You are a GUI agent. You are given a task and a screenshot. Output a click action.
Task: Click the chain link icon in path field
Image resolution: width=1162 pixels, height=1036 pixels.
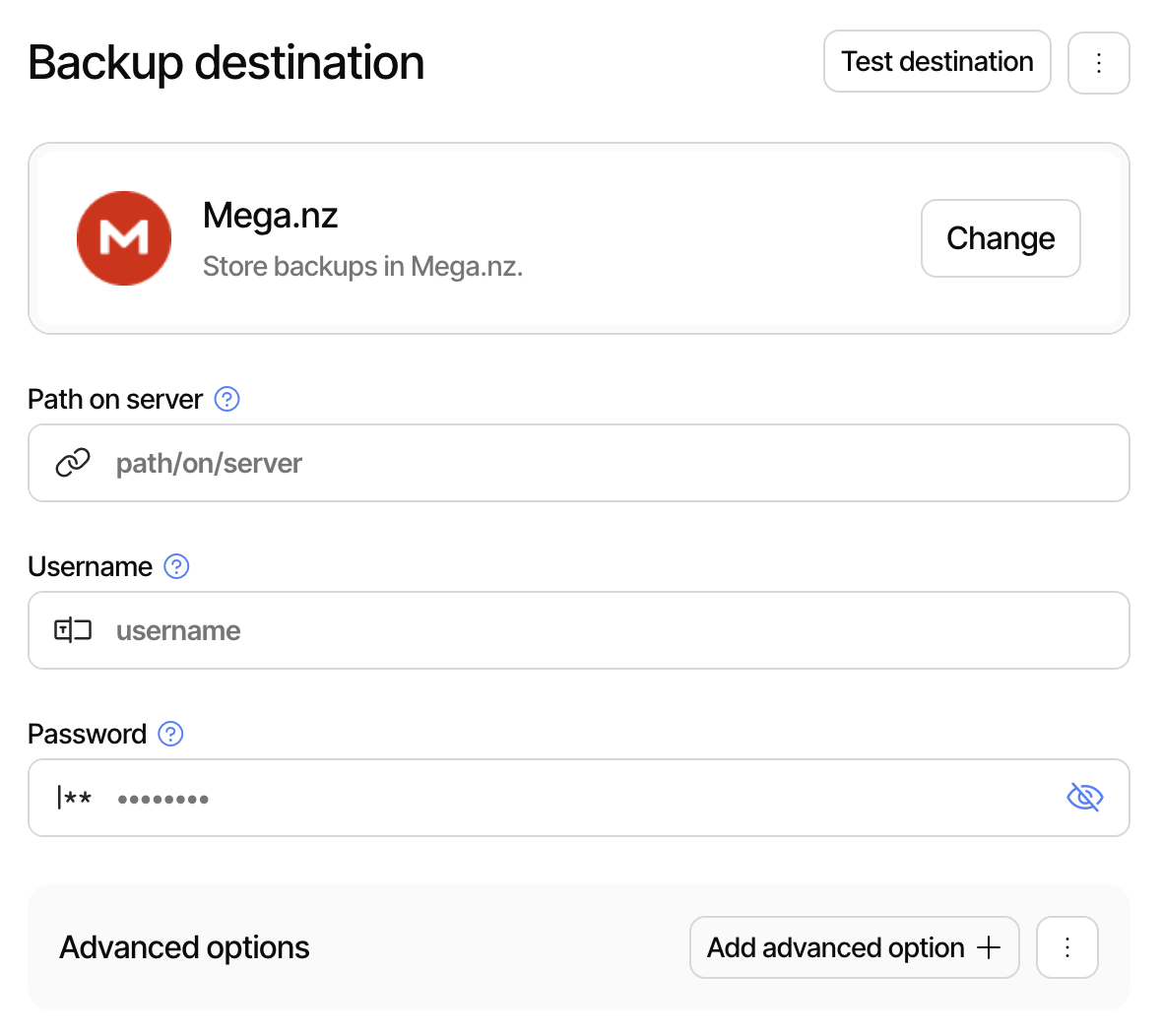[73, 463]
